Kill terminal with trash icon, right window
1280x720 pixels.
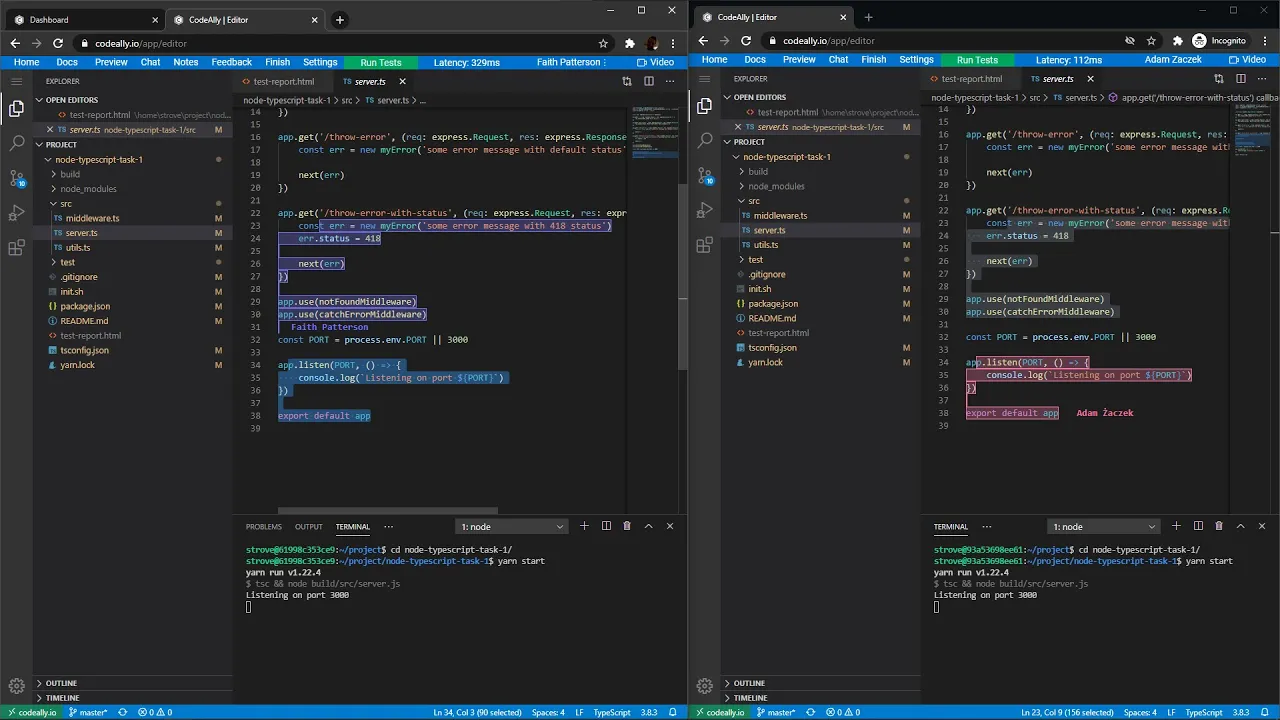pyautogui.click(x=1219, y=526)
